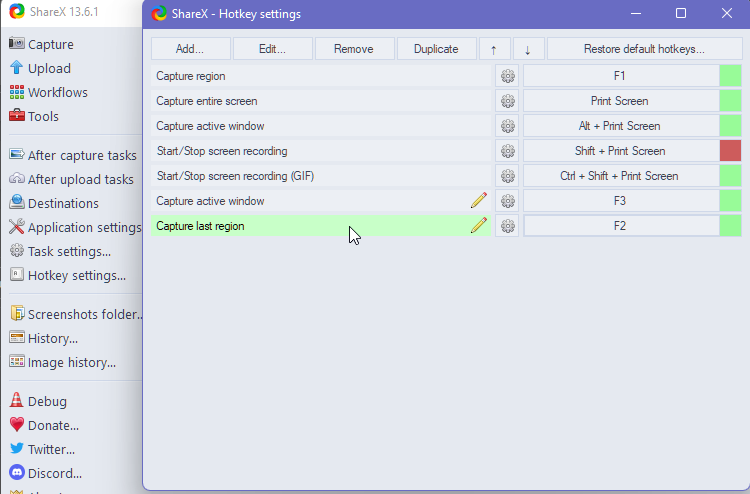Click the After capture tasks icon
Image resolution: width=750 pixels, height=494 pixels.
(17, 154)
